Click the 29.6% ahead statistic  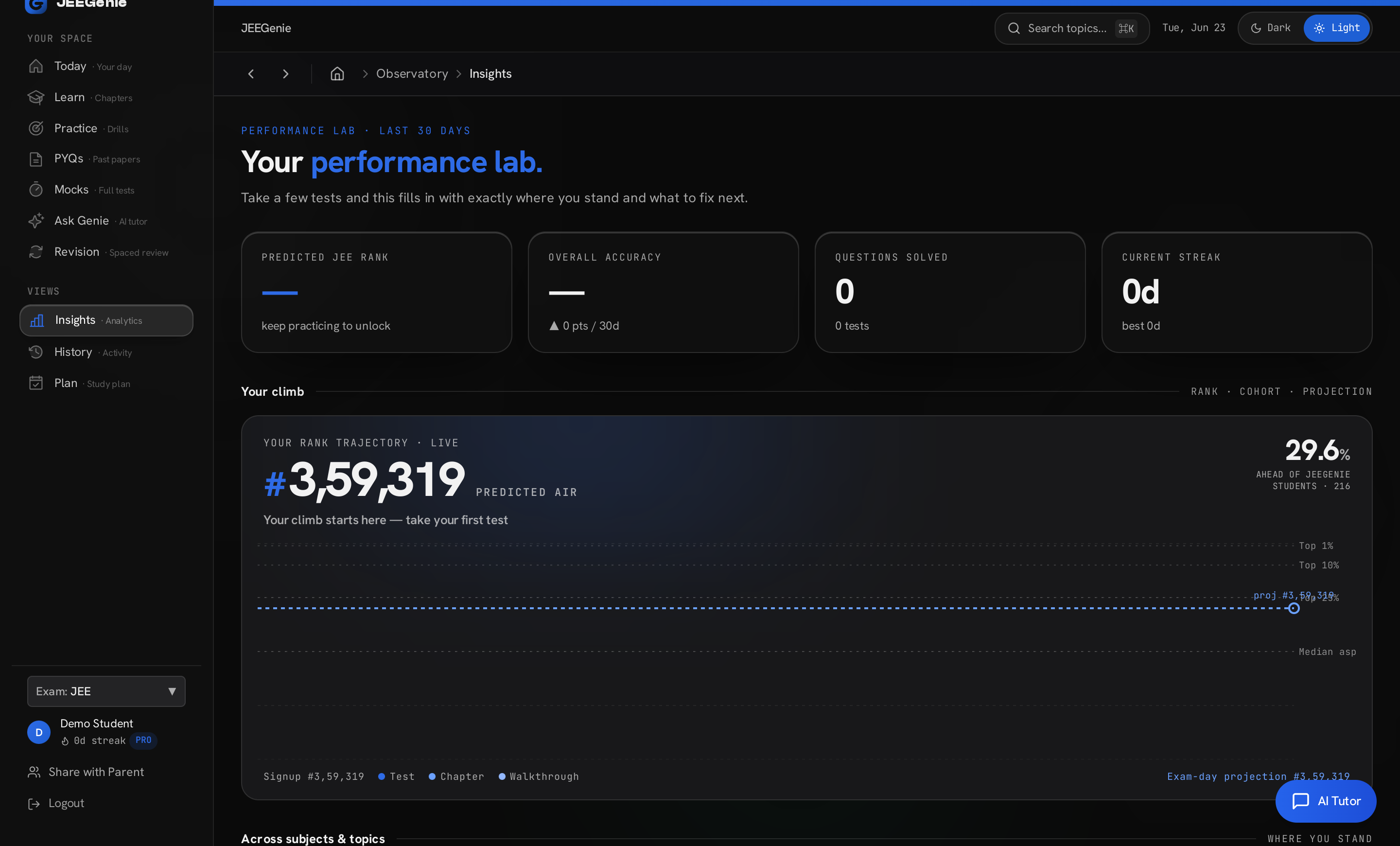(1318, 451)
